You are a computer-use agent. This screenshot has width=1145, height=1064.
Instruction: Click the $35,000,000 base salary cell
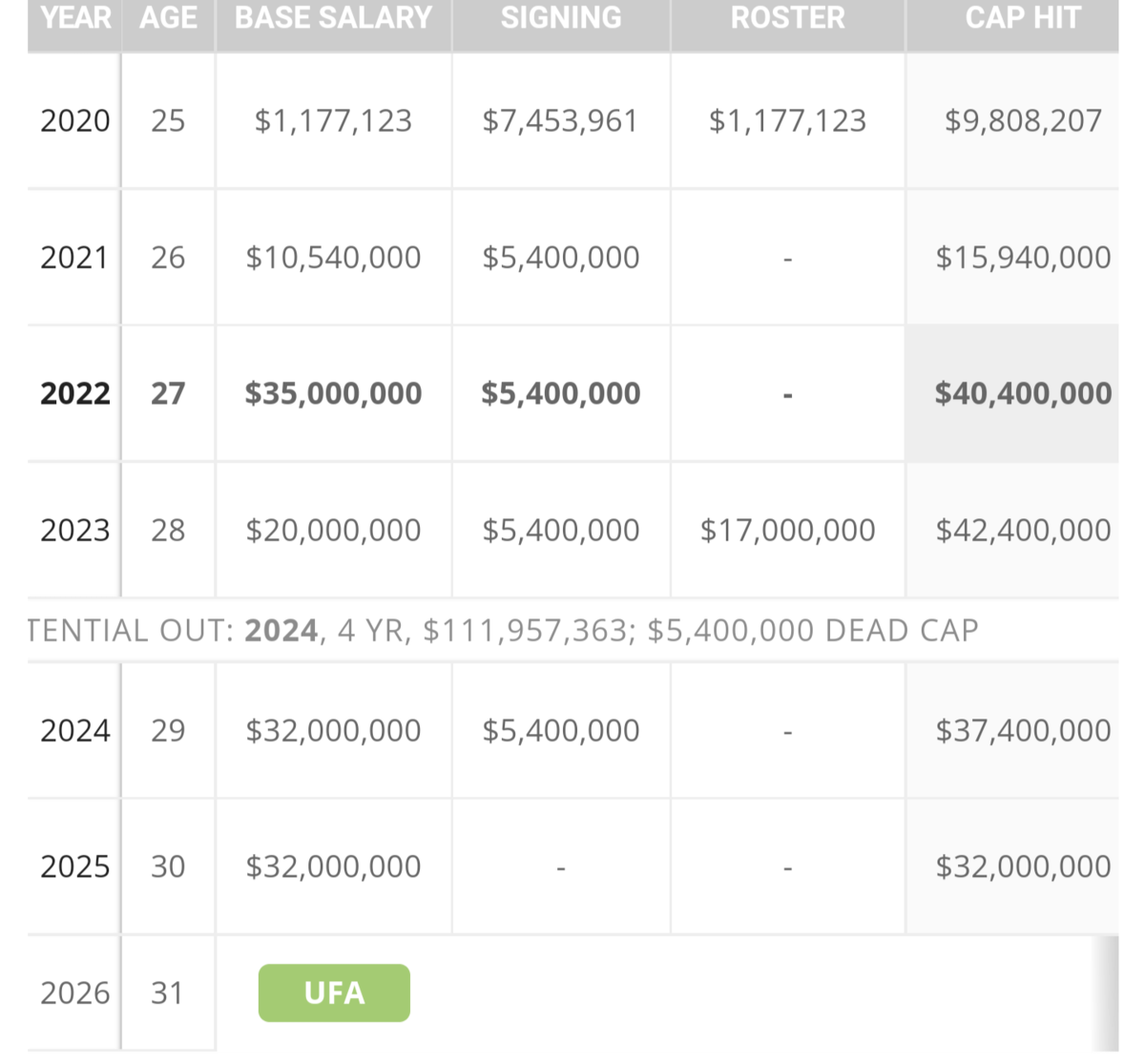pyautogui.click(x=333, y=394)
